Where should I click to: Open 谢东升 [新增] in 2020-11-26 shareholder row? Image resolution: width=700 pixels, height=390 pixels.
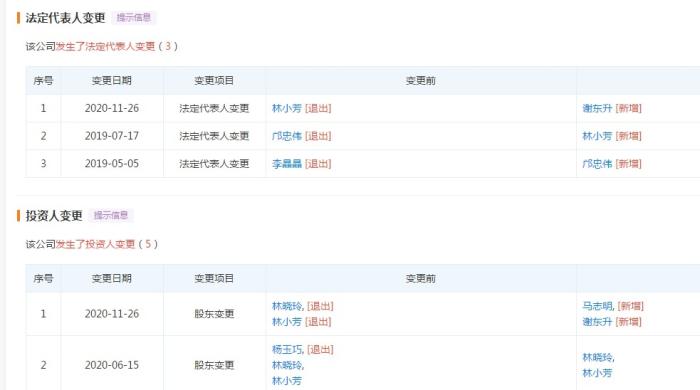(x=612, y=322)
